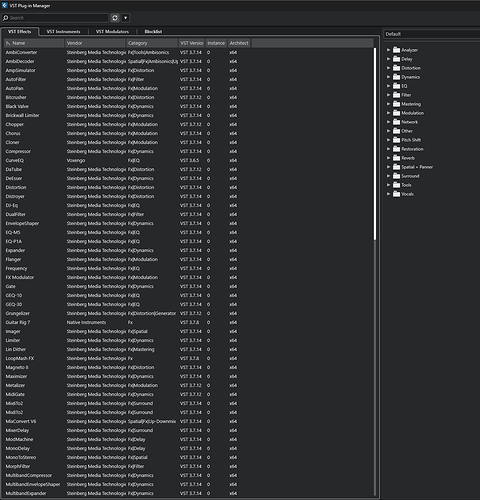Expand the Filter folder
The image size is (480, 500).
(388, 95)
